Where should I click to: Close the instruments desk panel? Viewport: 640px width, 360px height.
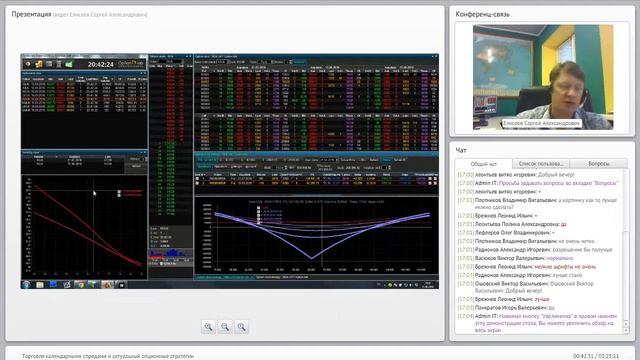(x=145, y=73)
